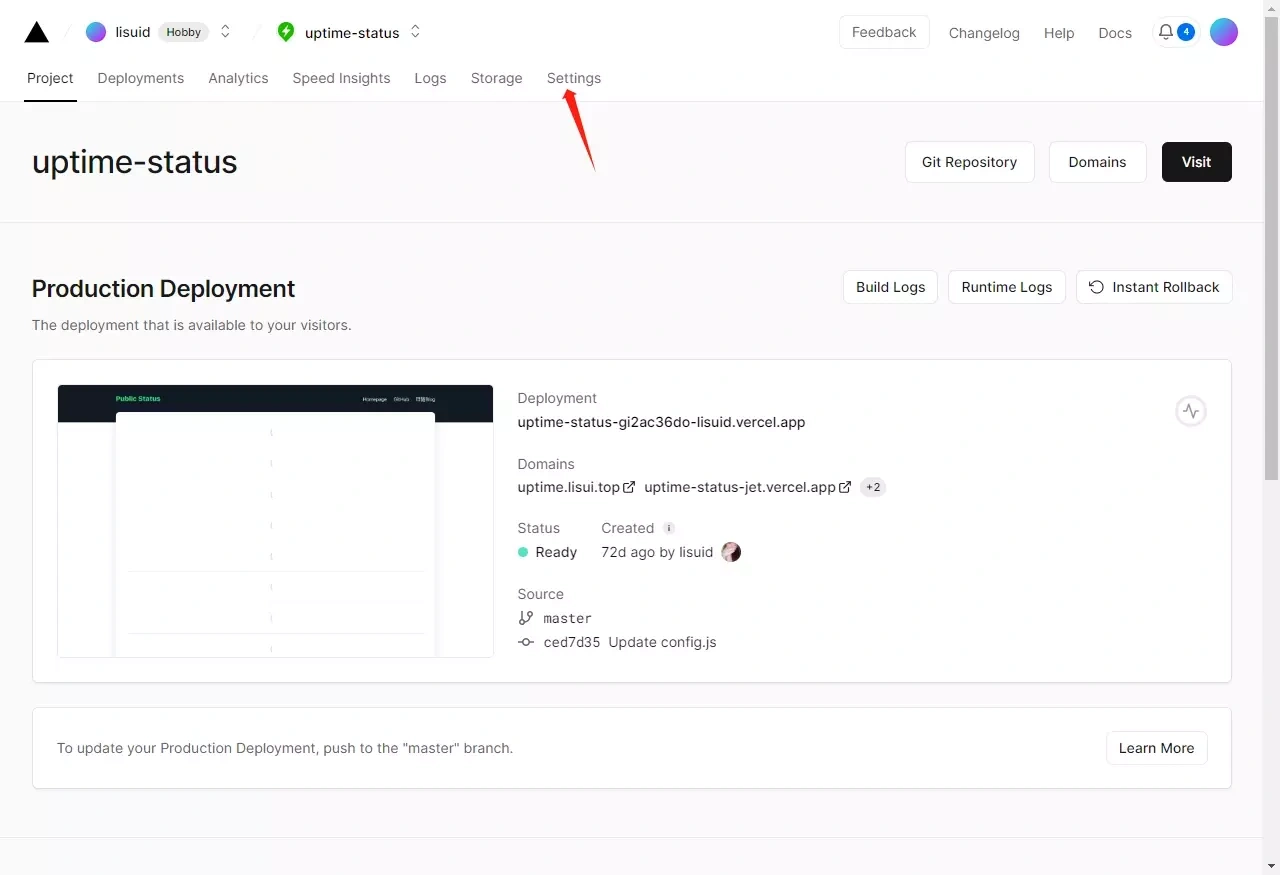The height and width of the screenshot is (875, 1280).
Task: Open the notifications bell
Action: (1166, 32)
